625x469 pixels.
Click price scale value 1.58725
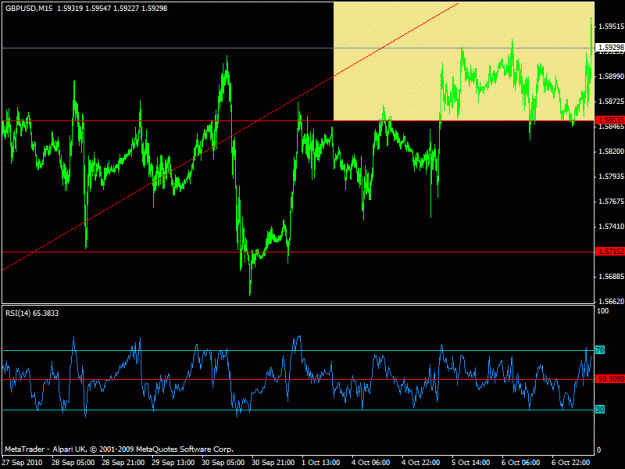611,102
